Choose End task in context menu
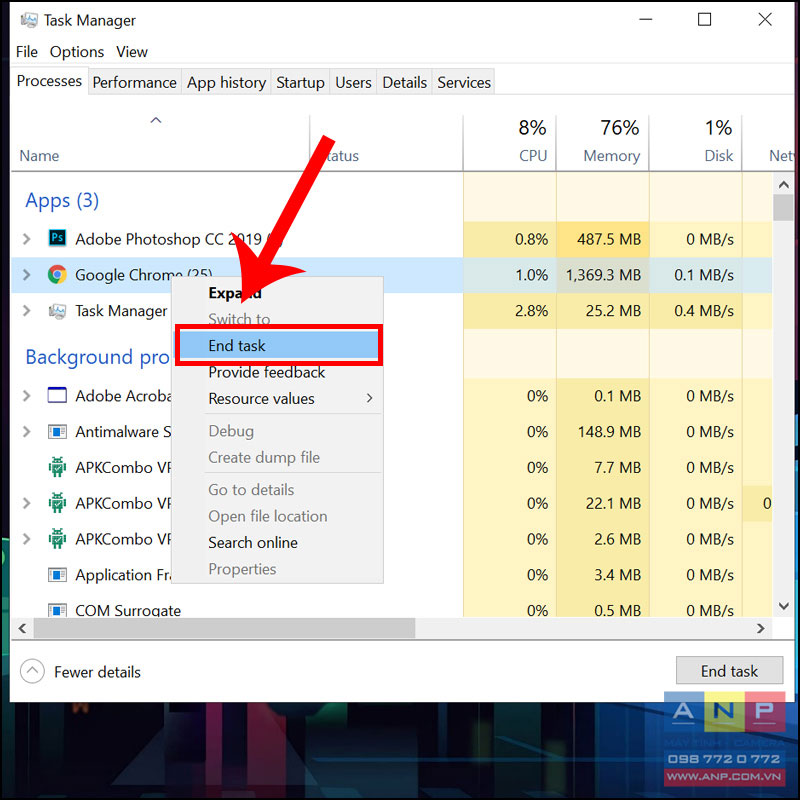The height and width of the screenshot is (800, 800). [x=279, y=345]
